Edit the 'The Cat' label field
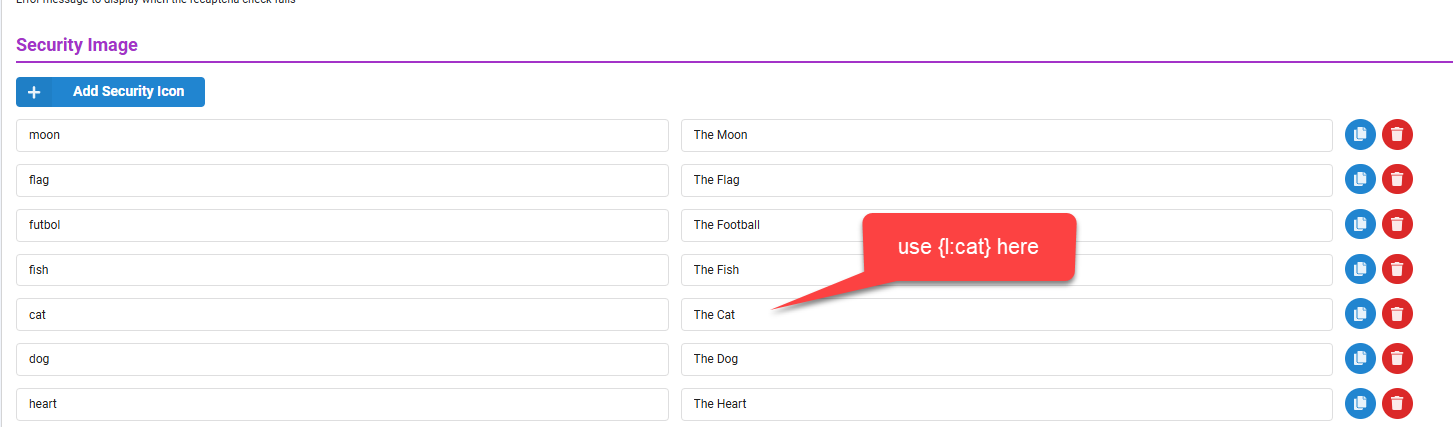This screenshot has width=1453, height=427. pos(1007,314)
